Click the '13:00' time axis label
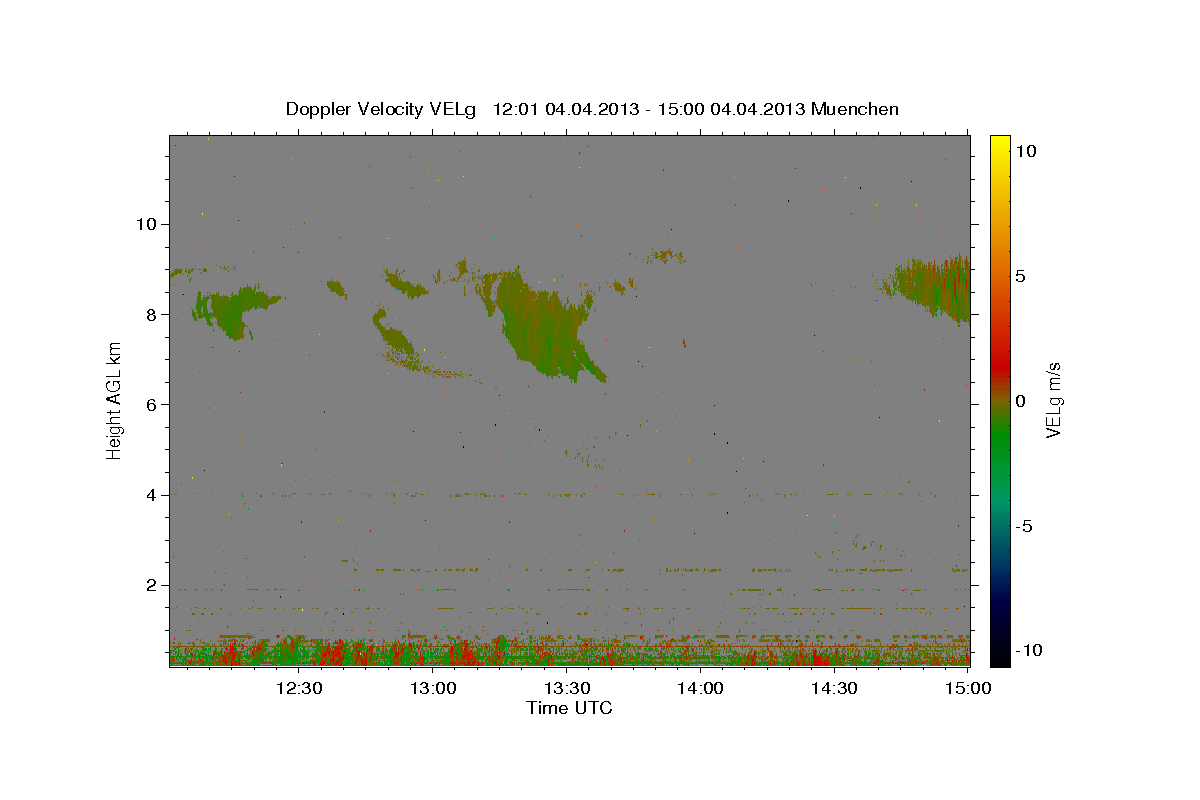The height and width of the screenshot is (800, 1200). [432, 688]
